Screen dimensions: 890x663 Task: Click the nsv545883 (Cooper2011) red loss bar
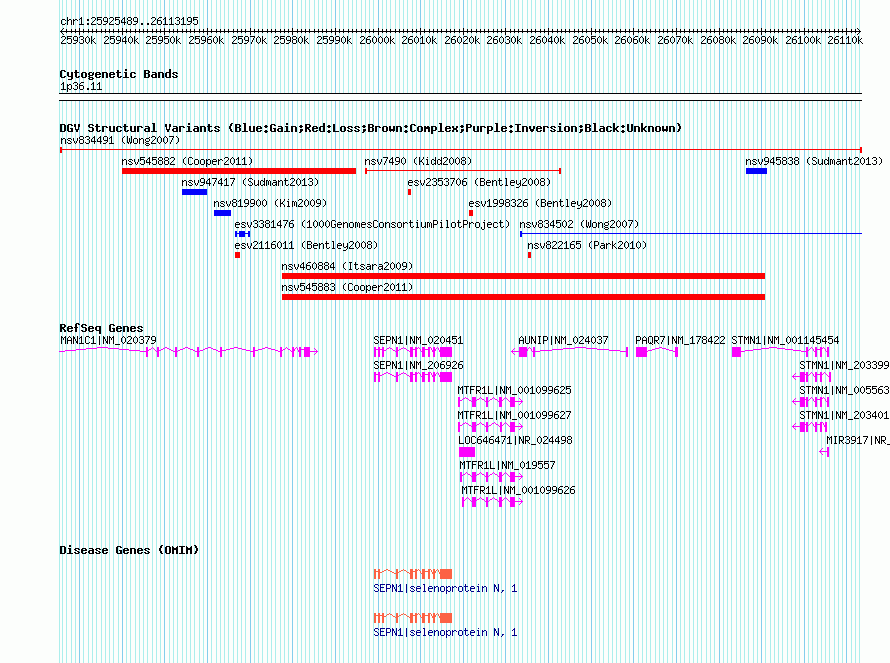523,297
